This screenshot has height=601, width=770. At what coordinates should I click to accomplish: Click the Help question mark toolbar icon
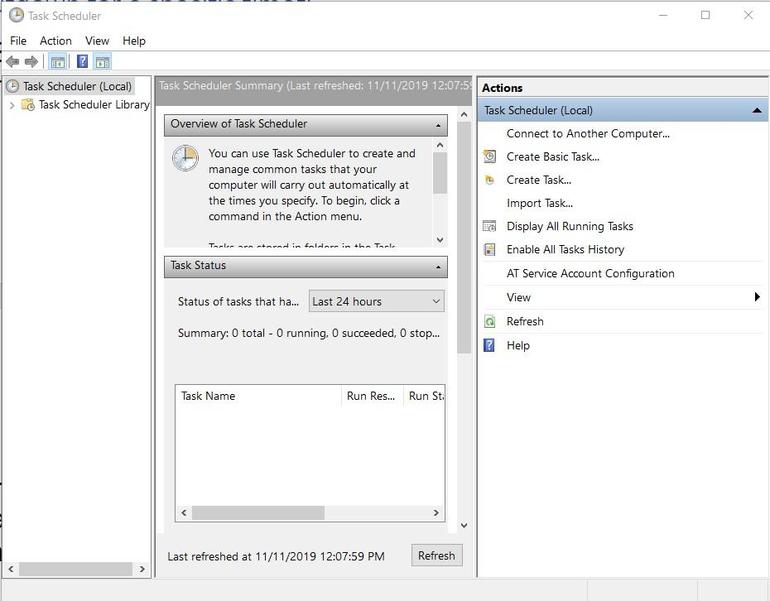[82, 61]
